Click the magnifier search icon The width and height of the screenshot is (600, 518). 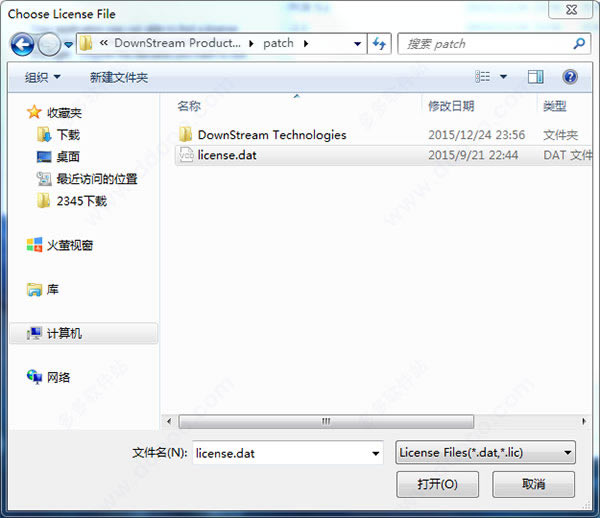coord(579,44)
